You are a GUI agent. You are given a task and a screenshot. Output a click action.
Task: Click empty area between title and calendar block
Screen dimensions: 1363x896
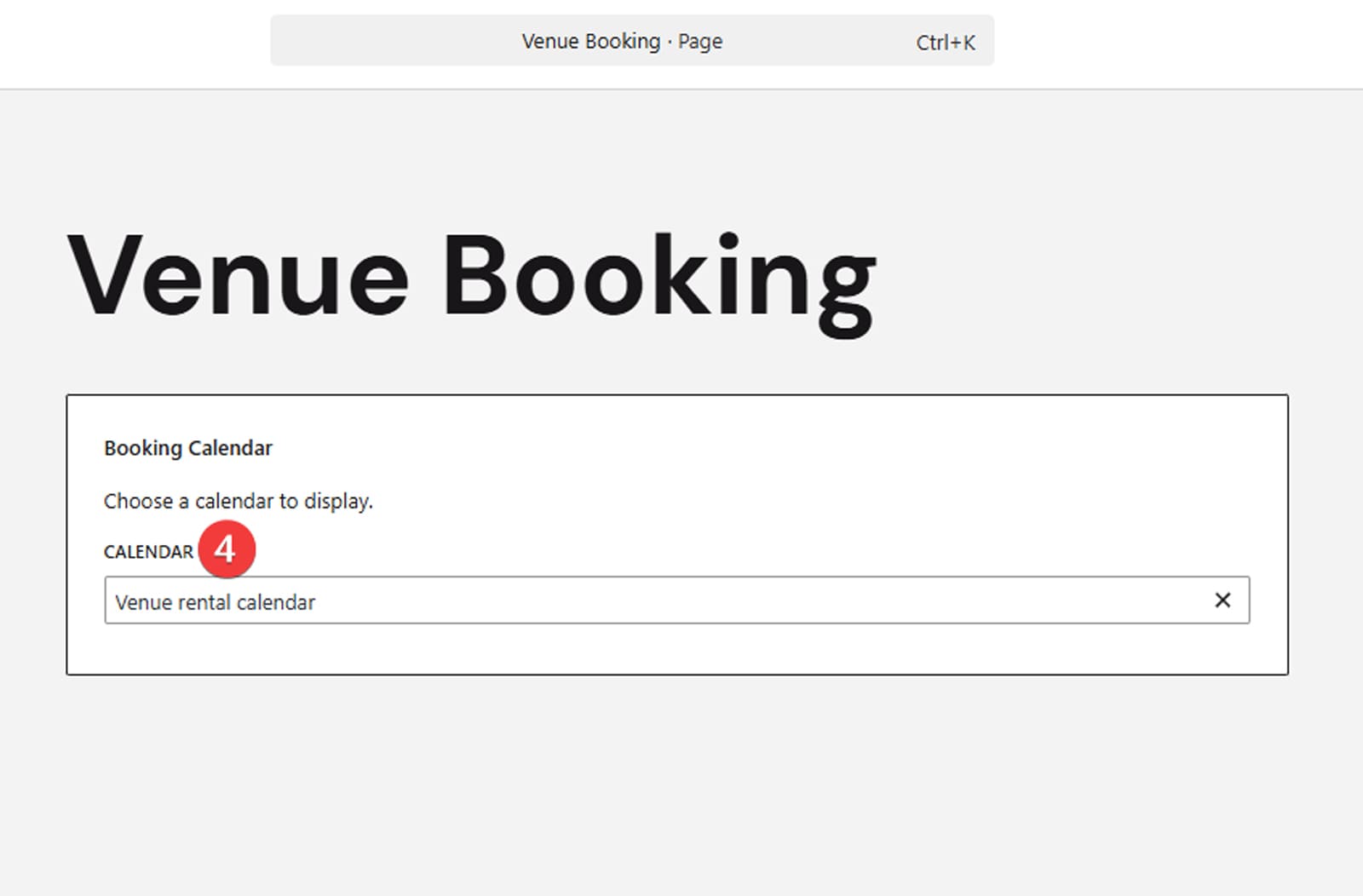677,366
